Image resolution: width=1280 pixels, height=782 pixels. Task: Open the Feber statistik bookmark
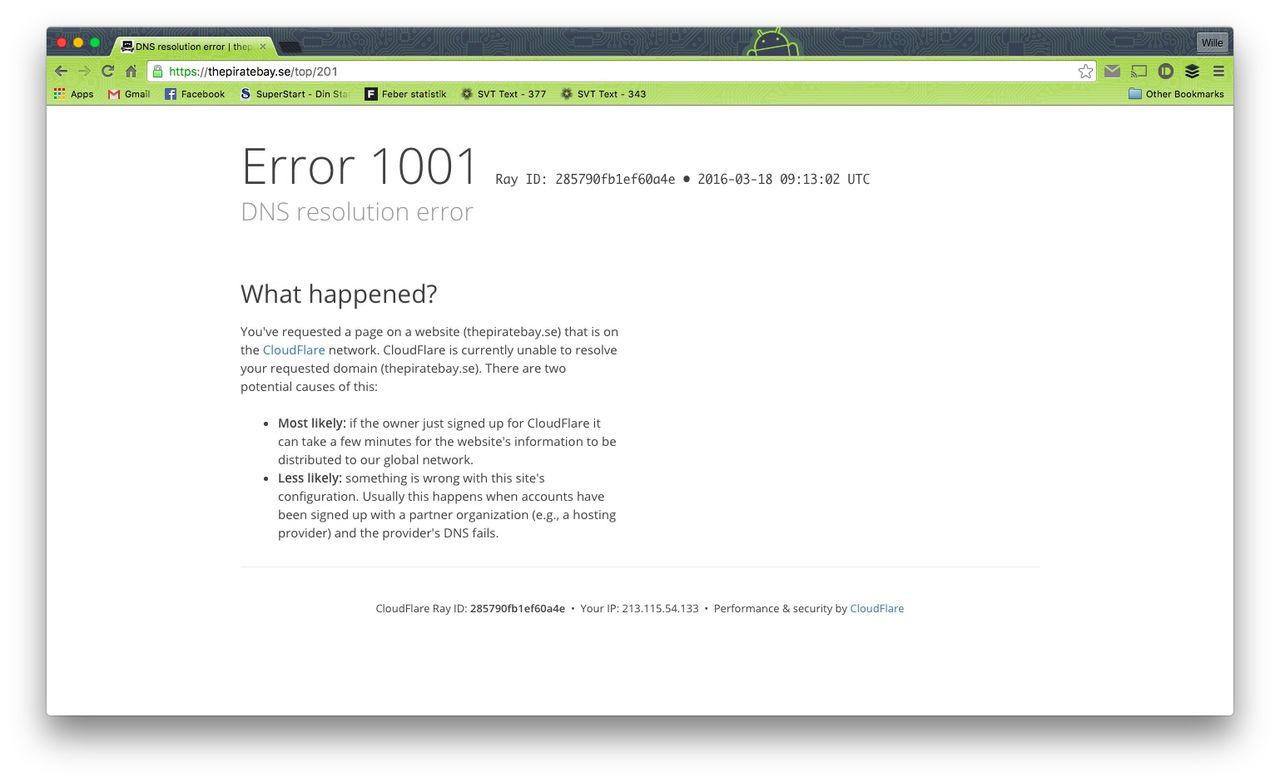(x=406, y=94)
